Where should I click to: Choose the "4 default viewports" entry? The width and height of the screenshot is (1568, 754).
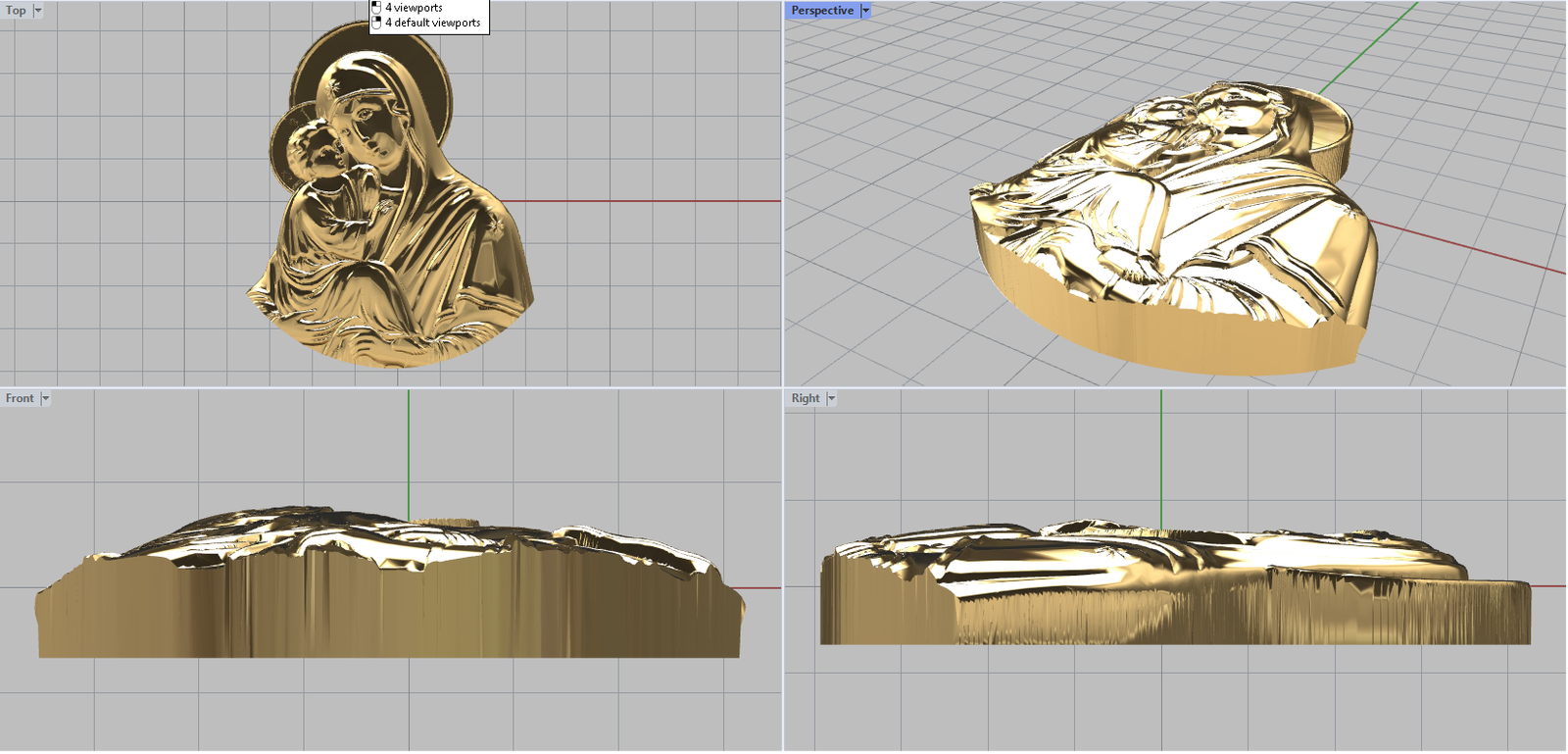coord(432,23)
